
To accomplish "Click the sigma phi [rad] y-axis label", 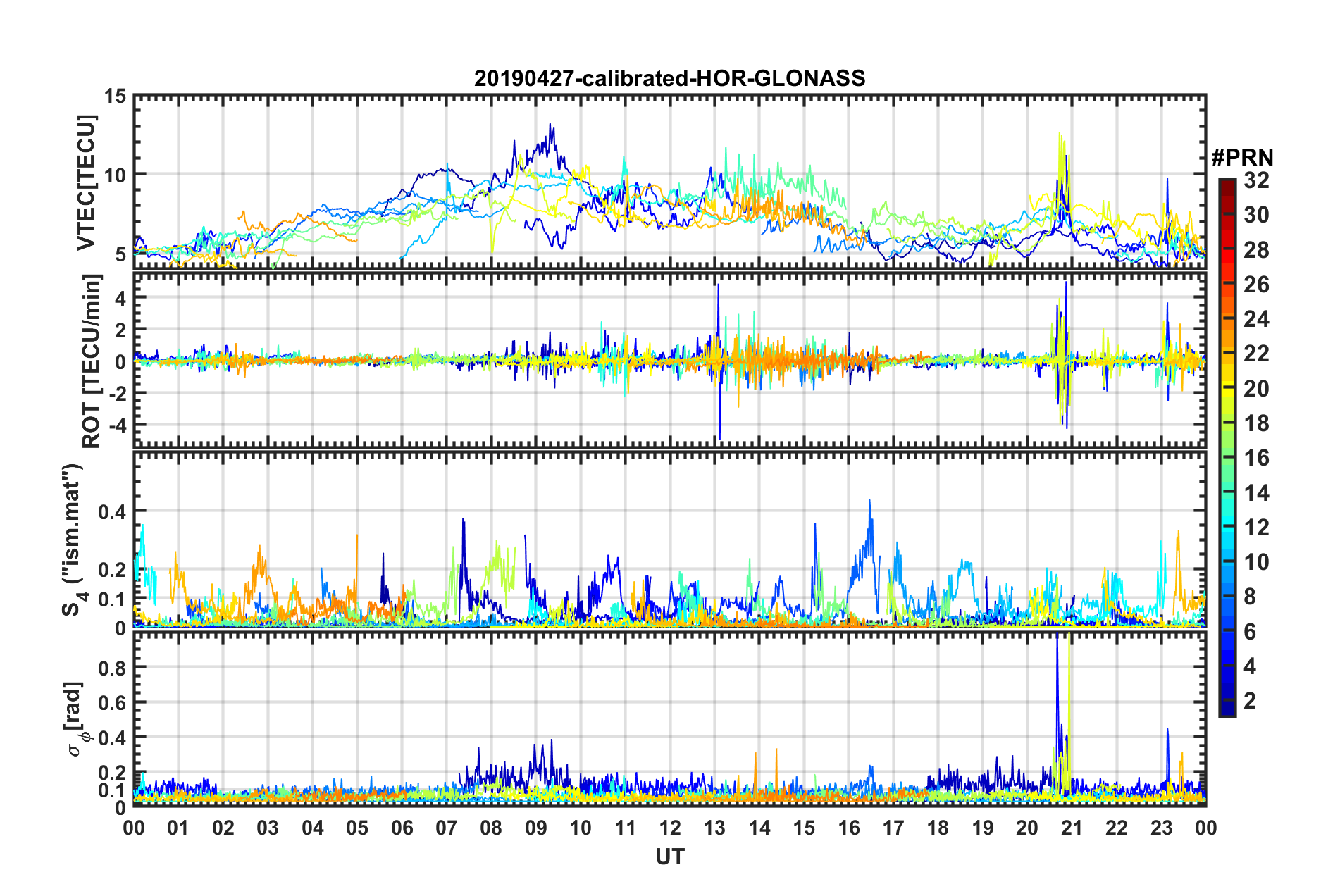I will [75, 719].
